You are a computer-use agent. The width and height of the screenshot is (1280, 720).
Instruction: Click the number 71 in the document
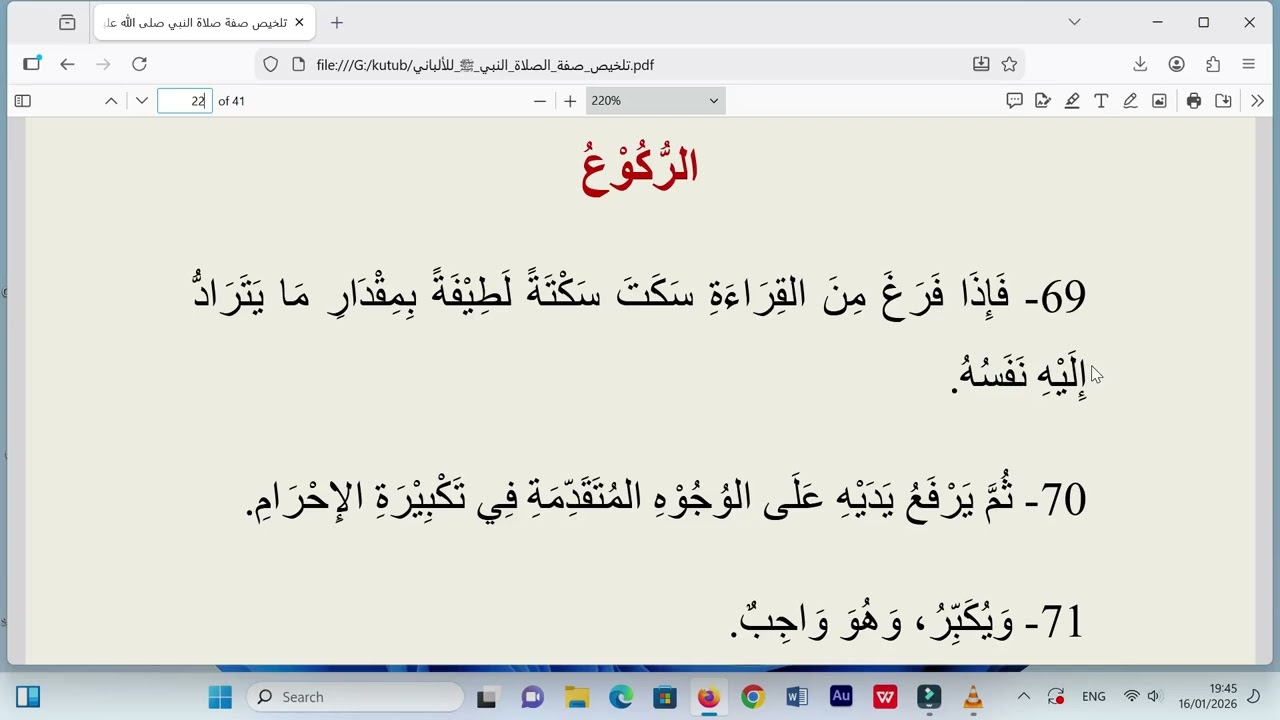[x=1061, y=622]
